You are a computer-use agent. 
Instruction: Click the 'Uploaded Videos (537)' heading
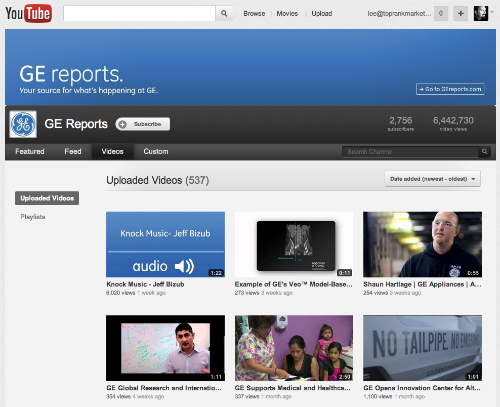click(157, 180)
